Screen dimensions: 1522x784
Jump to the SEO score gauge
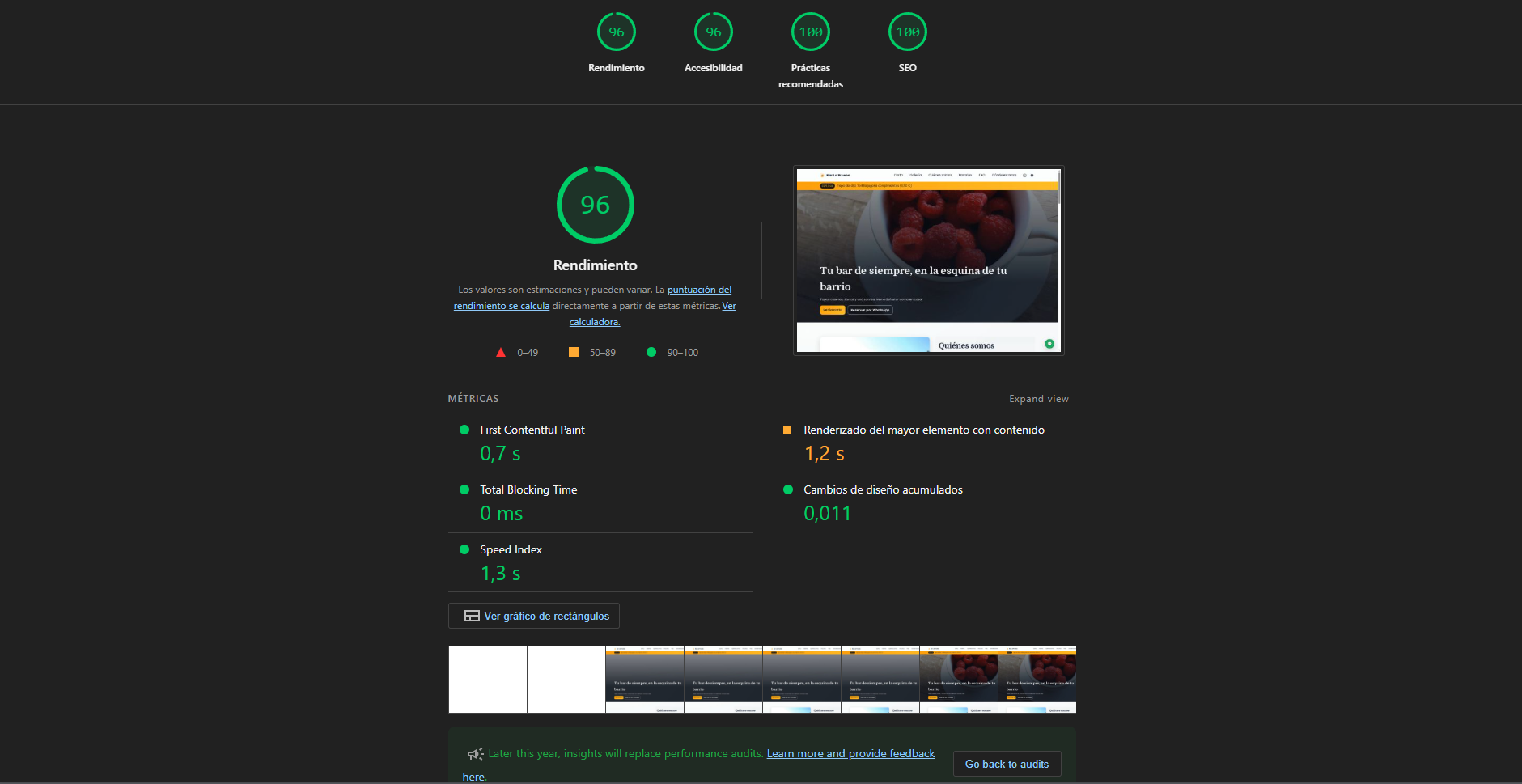tap(907, 33)
